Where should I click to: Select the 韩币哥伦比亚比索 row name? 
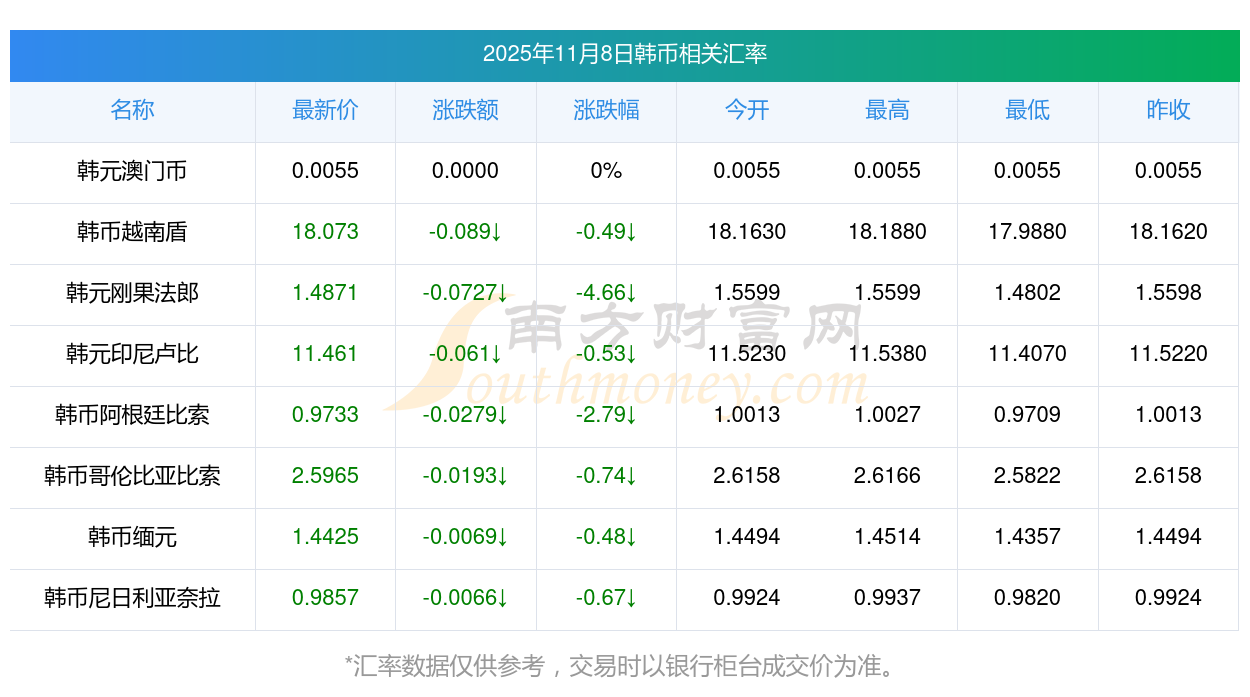132,476
